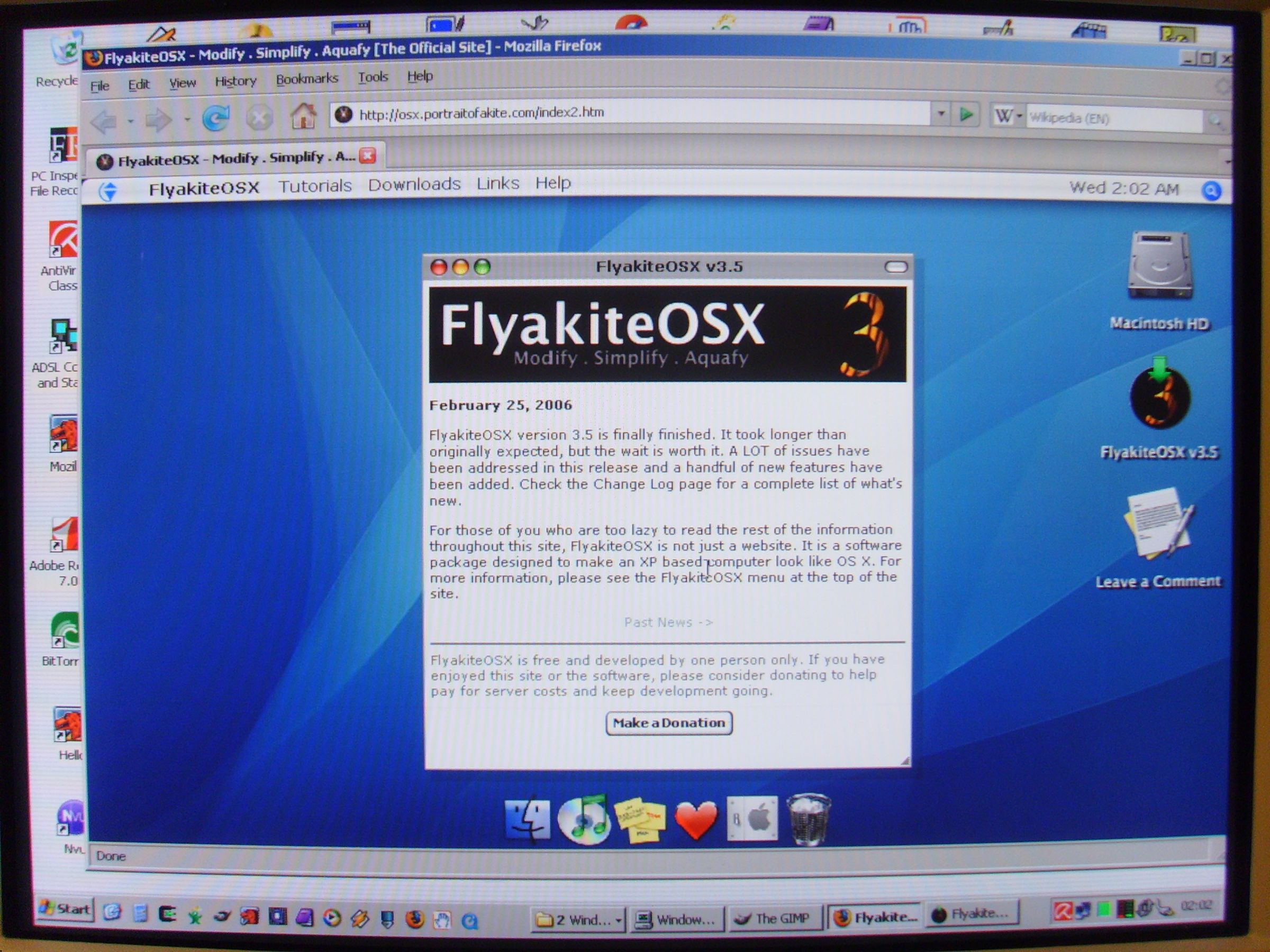Switch to the 'Window...' taskbar button
The height and width of the screenshot is (952, 1270).
(x=677, y=920)
